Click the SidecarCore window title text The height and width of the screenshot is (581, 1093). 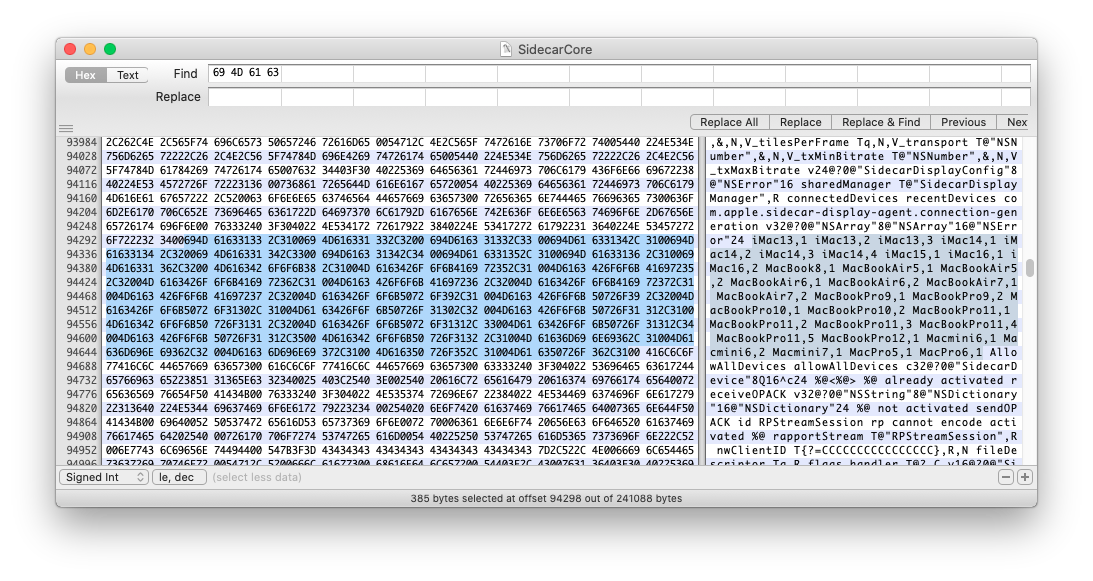(x=555, y=50)
